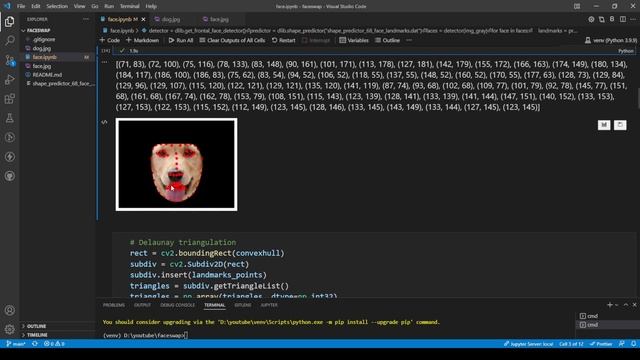
Task: Open the View menu
Action: 80,6
